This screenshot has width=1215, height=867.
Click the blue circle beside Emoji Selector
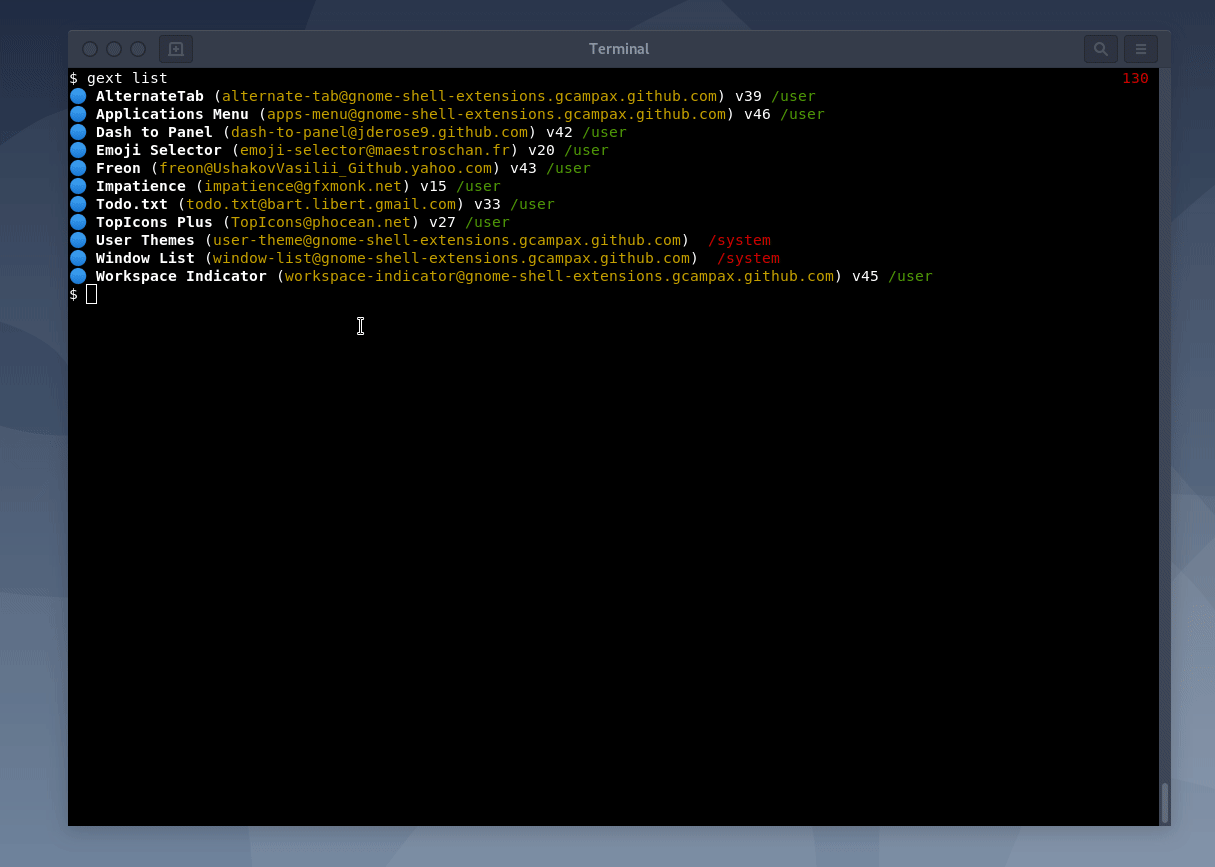(x=78, y=151)
